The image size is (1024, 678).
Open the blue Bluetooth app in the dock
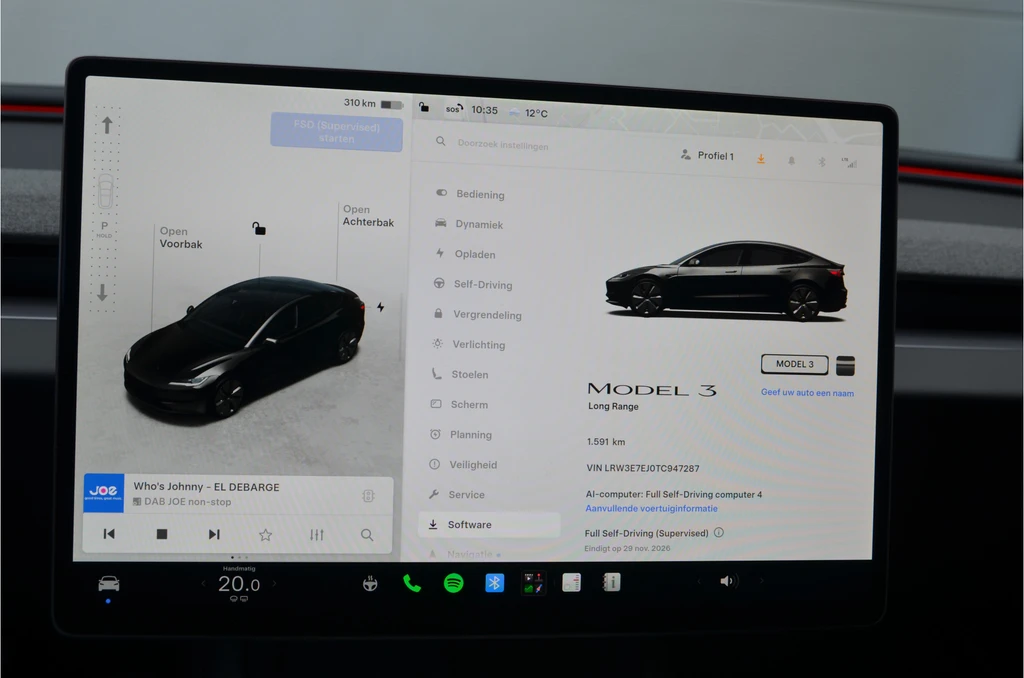click(494, 583)
